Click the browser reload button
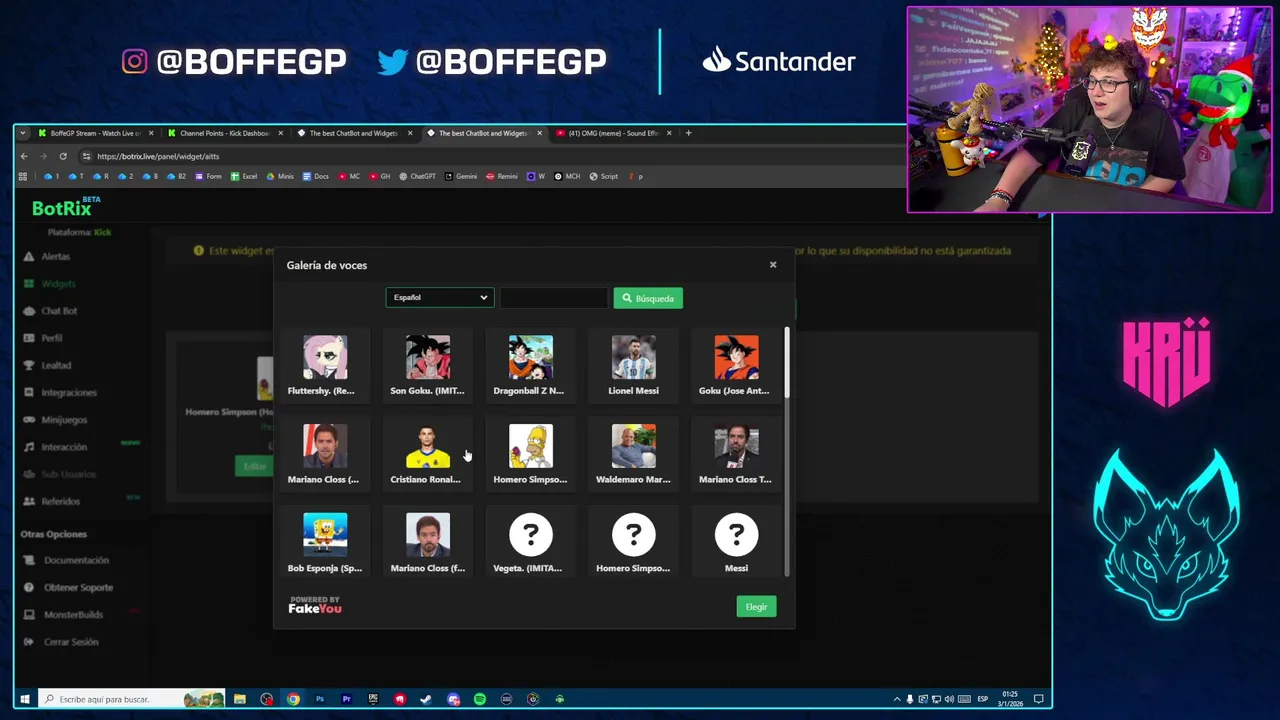The image size is (1280, 720). 63,156
